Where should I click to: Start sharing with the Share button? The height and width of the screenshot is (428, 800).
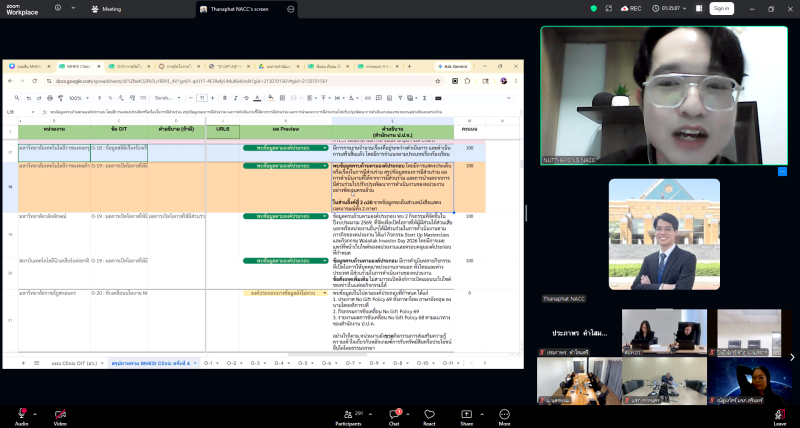(x=466, y=417)
